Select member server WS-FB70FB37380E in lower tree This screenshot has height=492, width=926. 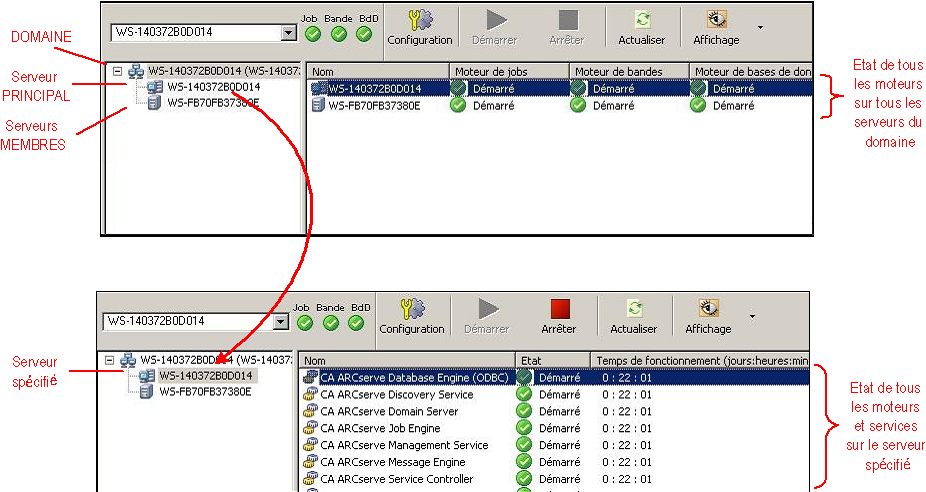[205, 392]
